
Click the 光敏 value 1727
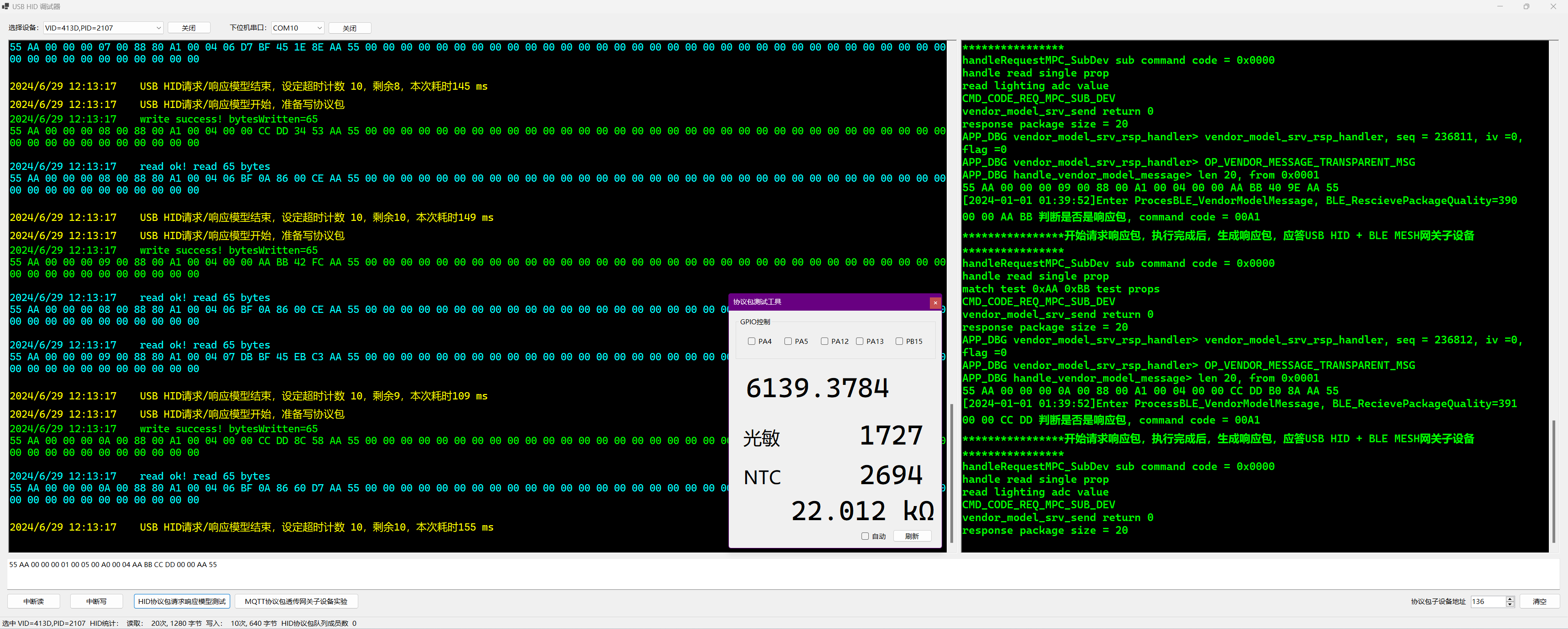pos(891,435)
